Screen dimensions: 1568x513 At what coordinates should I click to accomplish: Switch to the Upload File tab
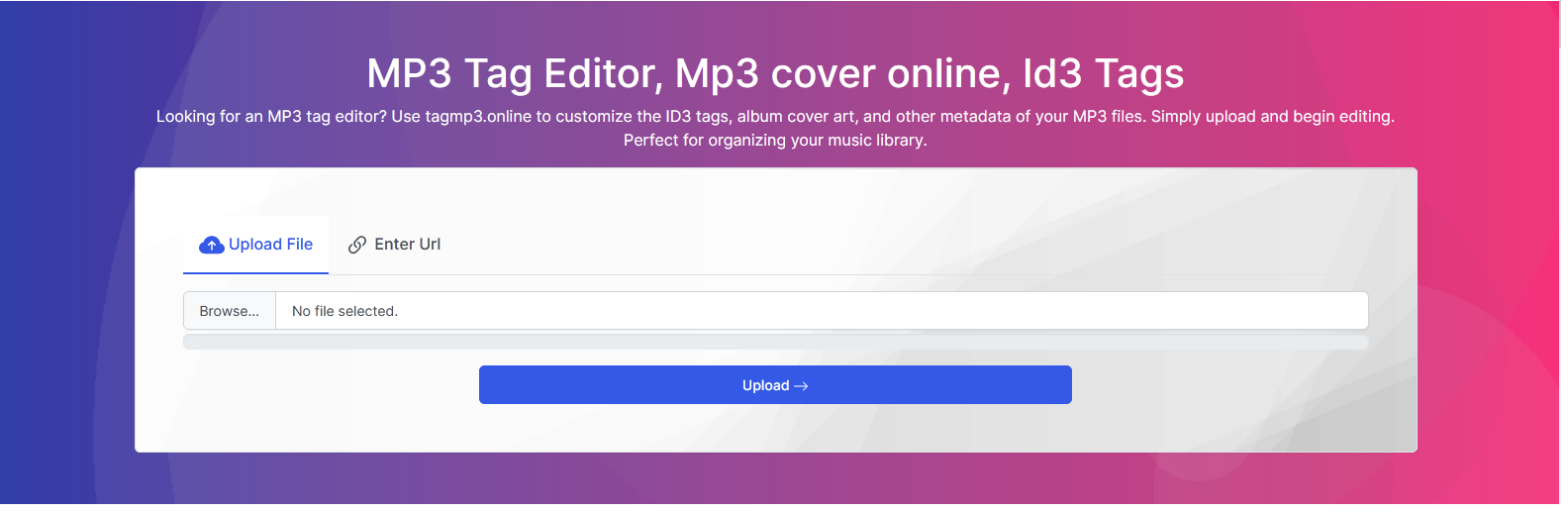click(x=255, y=245)
